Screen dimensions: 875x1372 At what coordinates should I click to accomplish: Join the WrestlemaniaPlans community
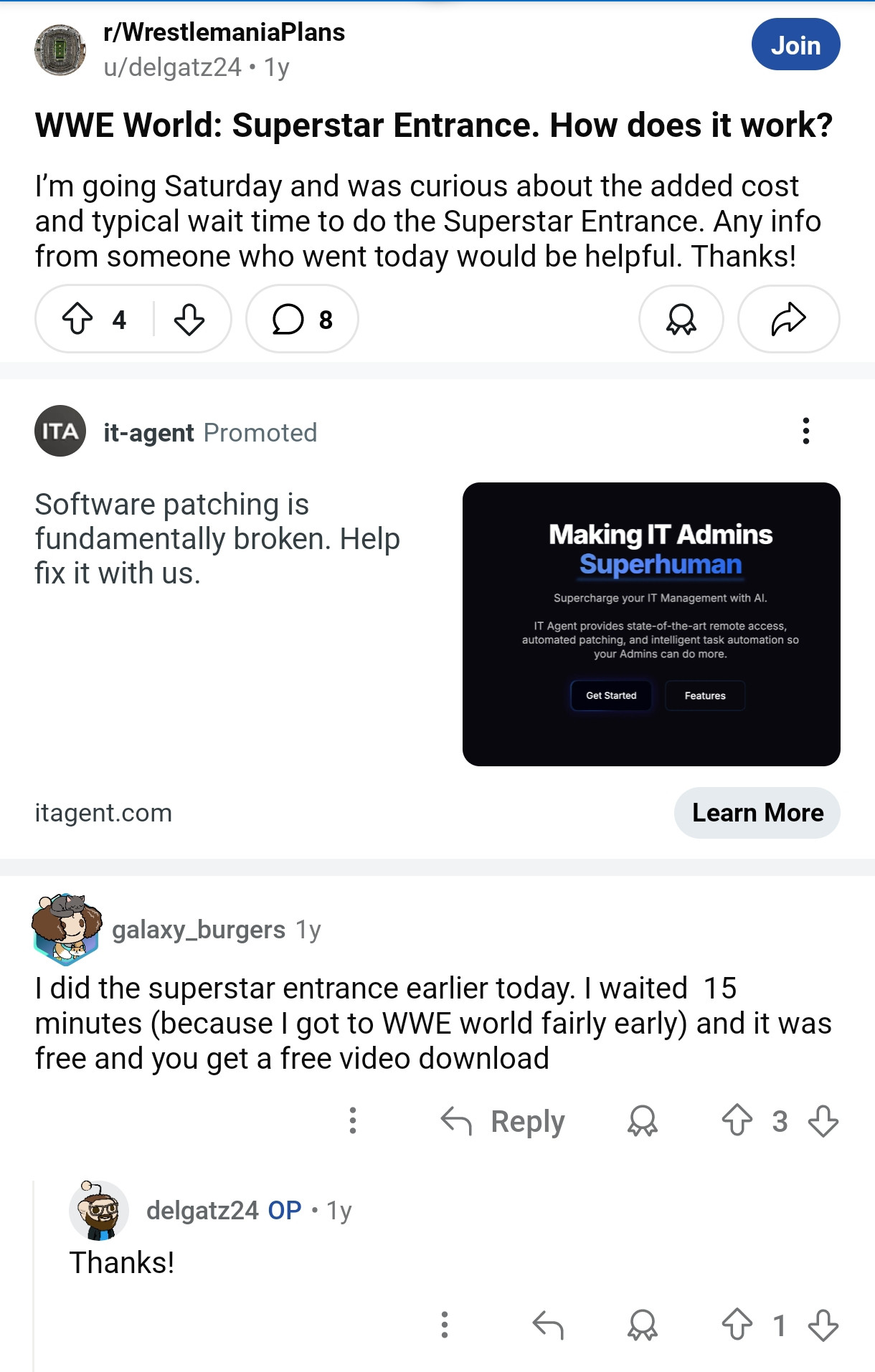(795, 45)
